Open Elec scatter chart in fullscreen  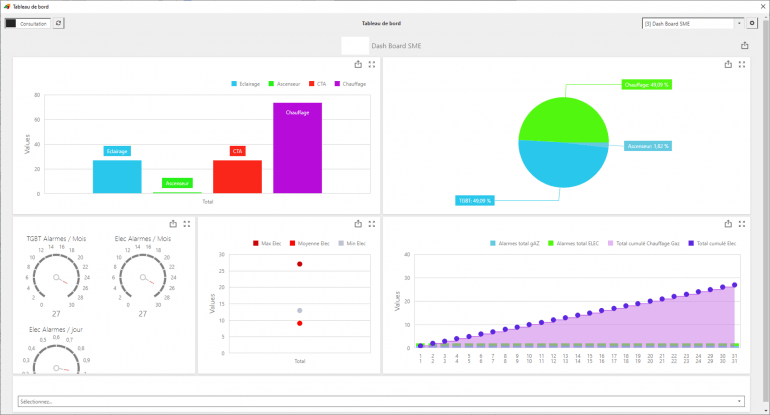coord(372,224)
